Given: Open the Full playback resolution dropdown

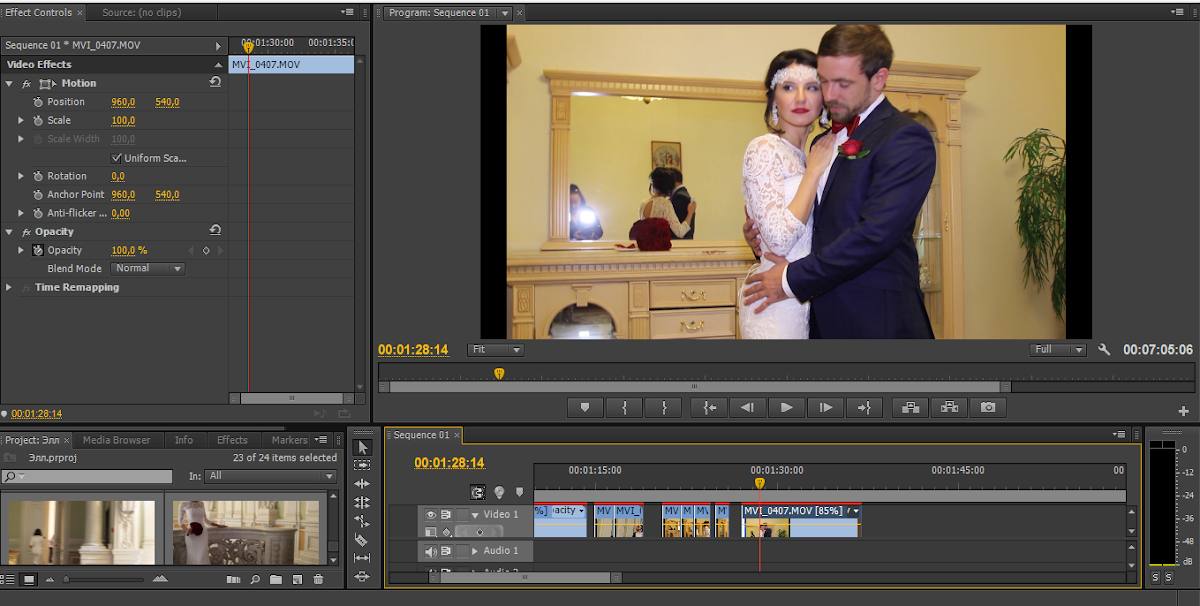Looking at the screenshot, I should [x=1059, y=350].
